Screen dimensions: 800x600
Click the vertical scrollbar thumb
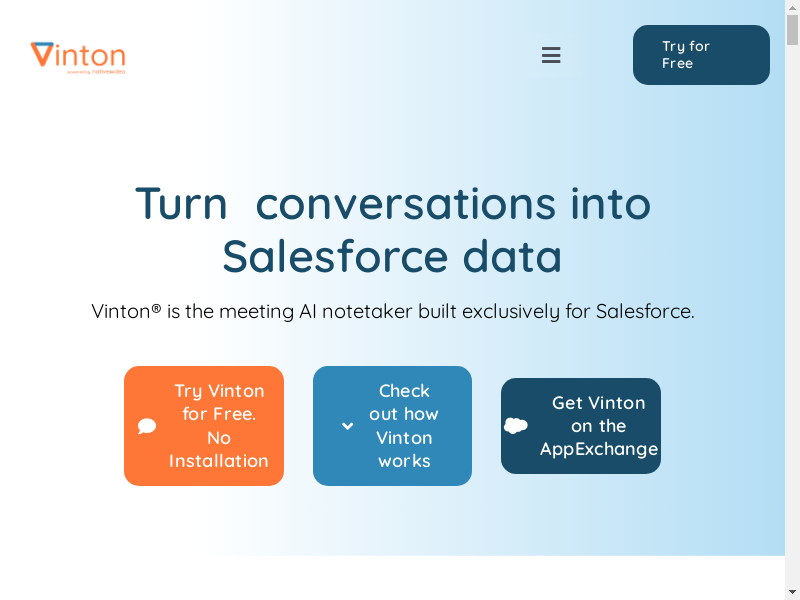click(x=792, y=30)
